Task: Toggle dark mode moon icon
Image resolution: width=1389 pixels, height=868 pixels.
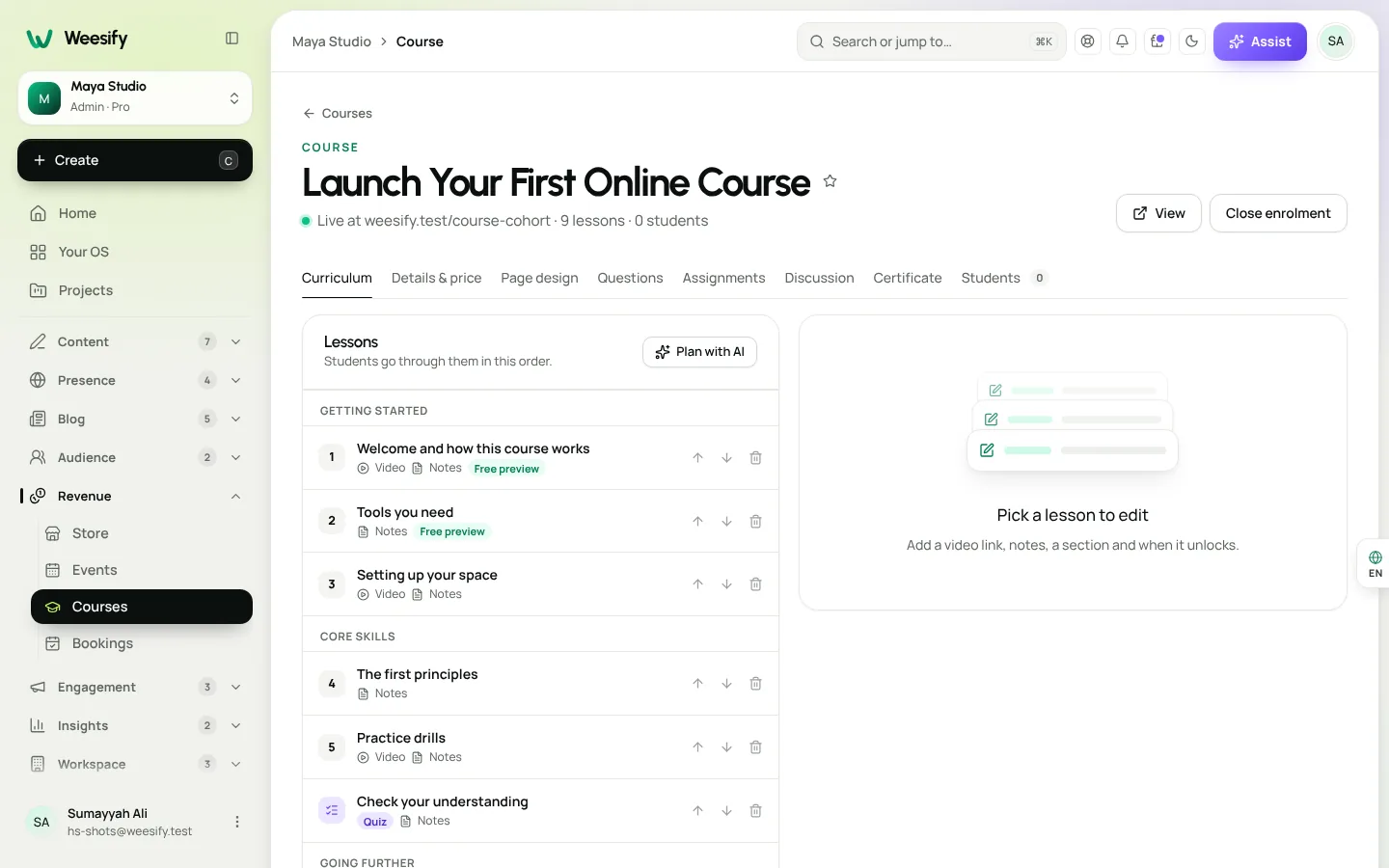Action: click(1192, 41)
